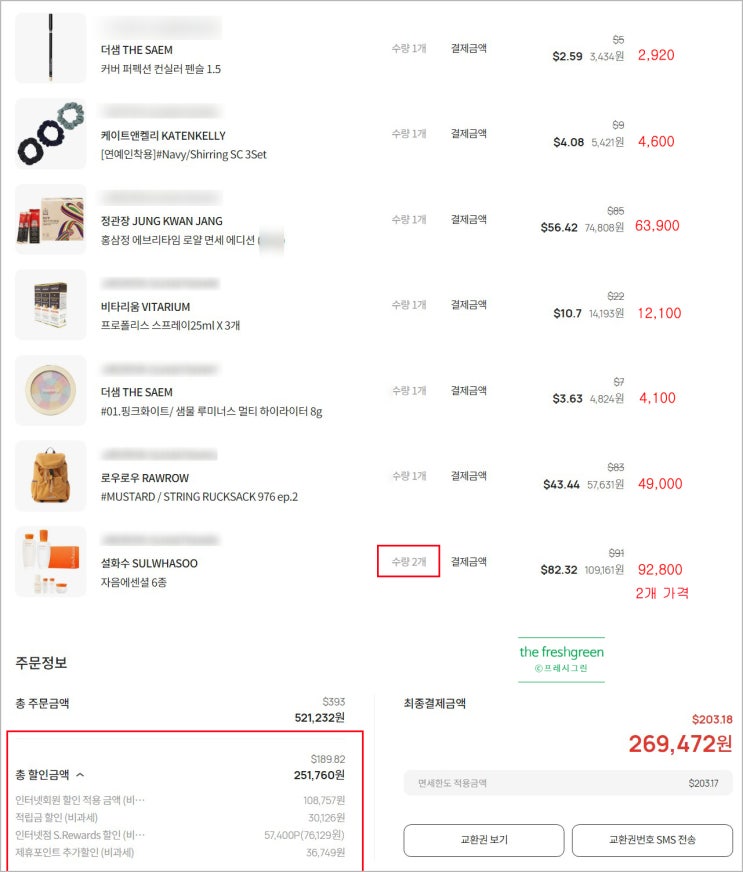
Task: Open MUSTARD STRING RUCKSACK 976 ep.2 link
Action: click(199, 497)
